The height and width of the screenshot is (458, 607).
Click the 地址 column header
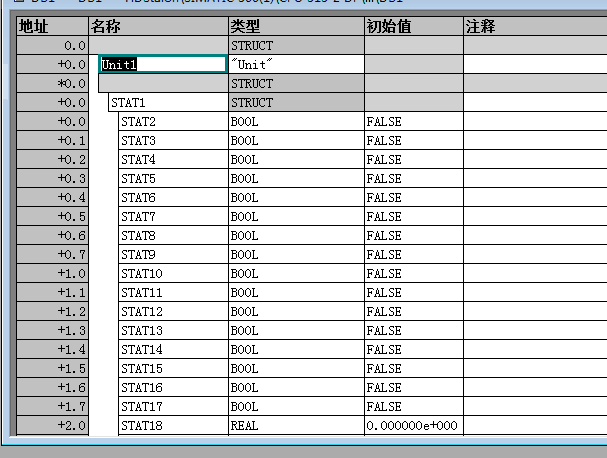pyautogui.click(x=53, y=26)
